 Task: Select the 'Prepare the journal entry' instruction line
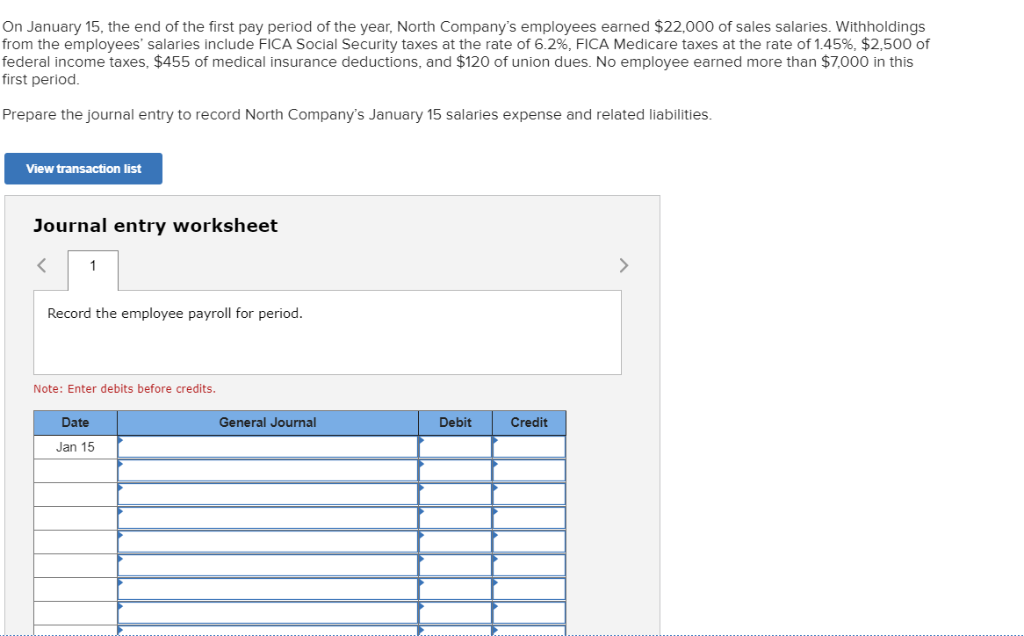click(357, 115)
